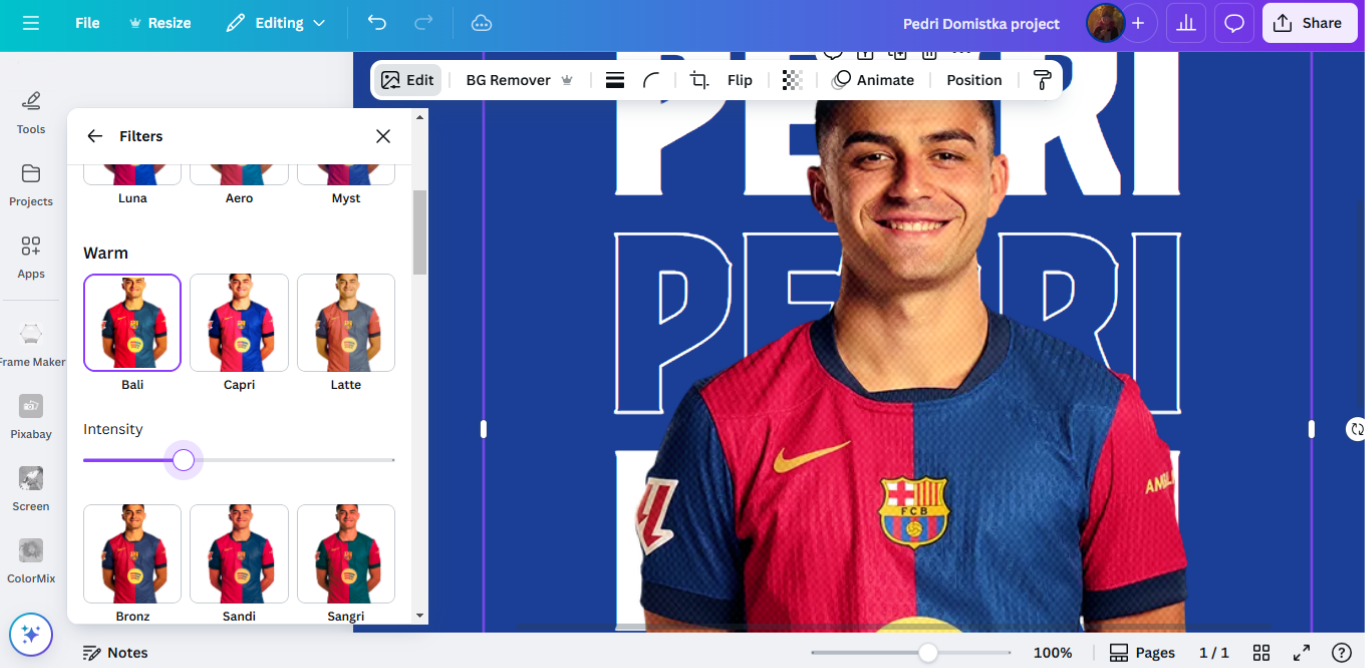The image size is (1365, 668).
Task: Open the hamburger main menu
Action: pos(31,23)
